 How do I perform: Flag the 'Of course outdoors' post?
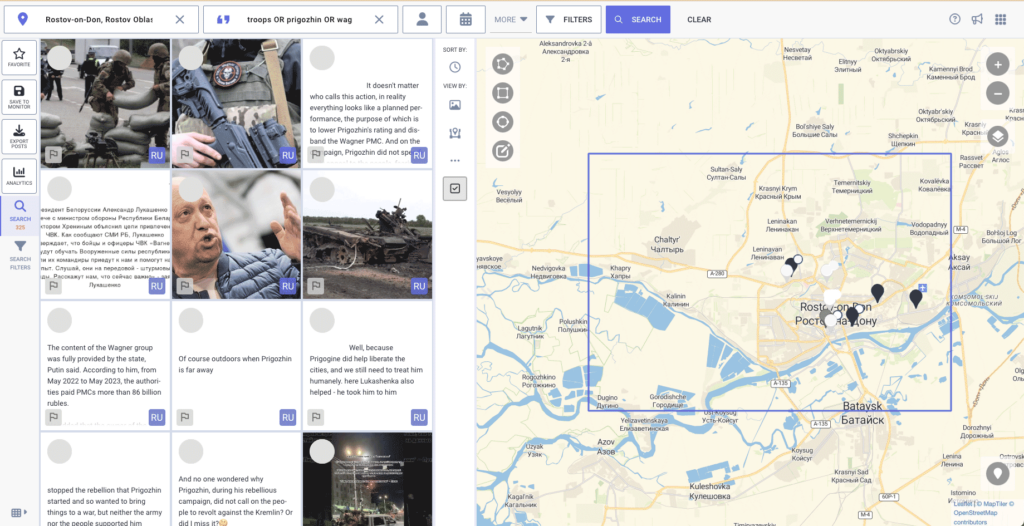tap(185, 417)
